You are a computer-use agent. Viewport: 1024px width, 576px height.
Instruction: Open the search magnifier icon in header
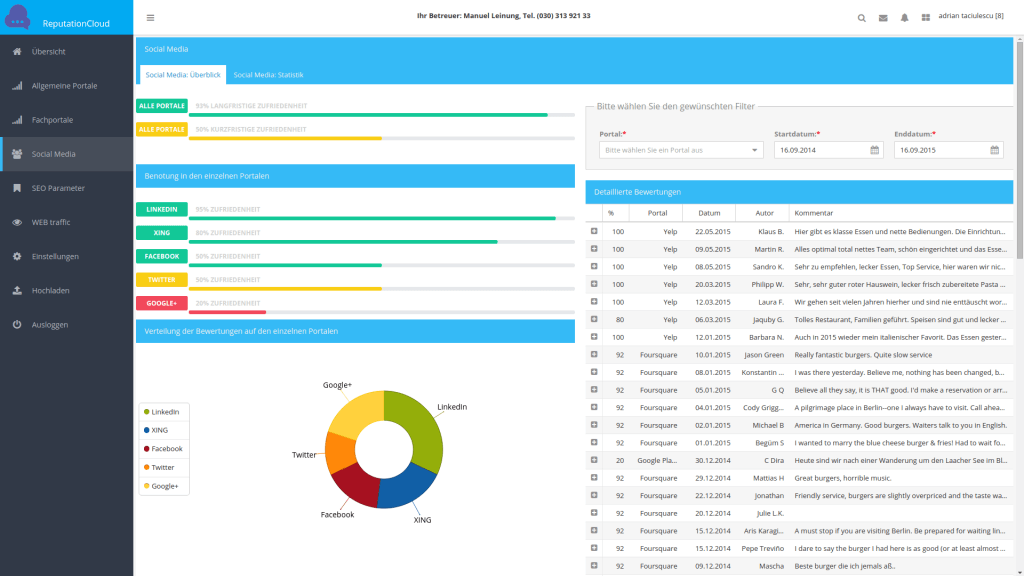[862, 17]
